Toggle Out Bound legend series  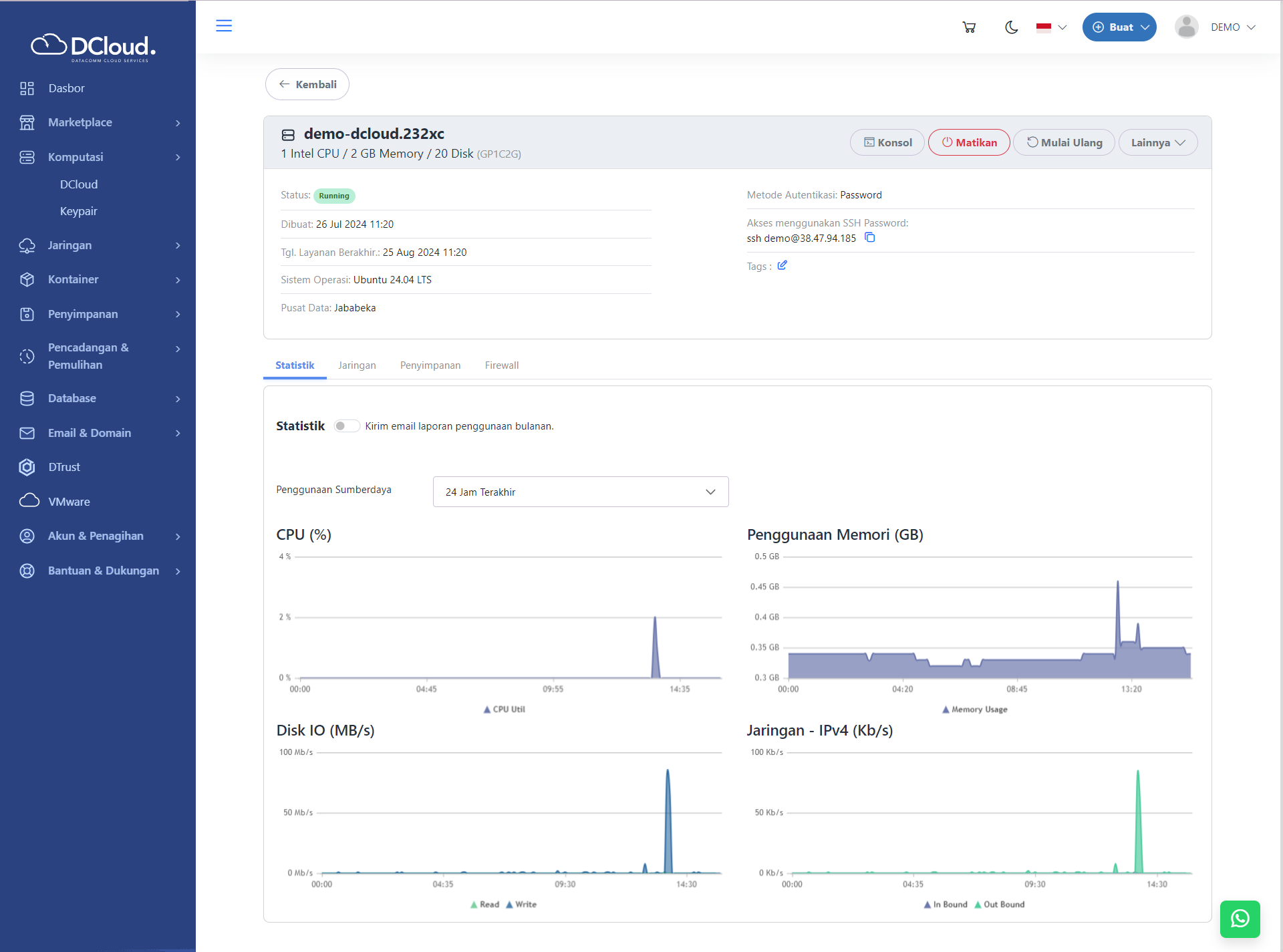[x=1000, y=905]
